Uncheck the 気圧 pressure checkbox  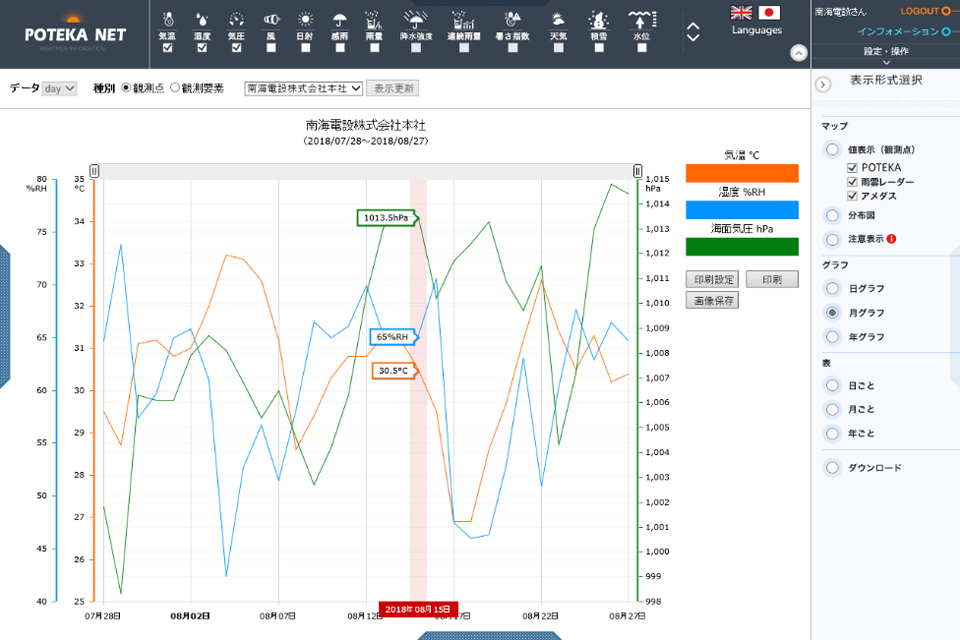pos(236,48)
